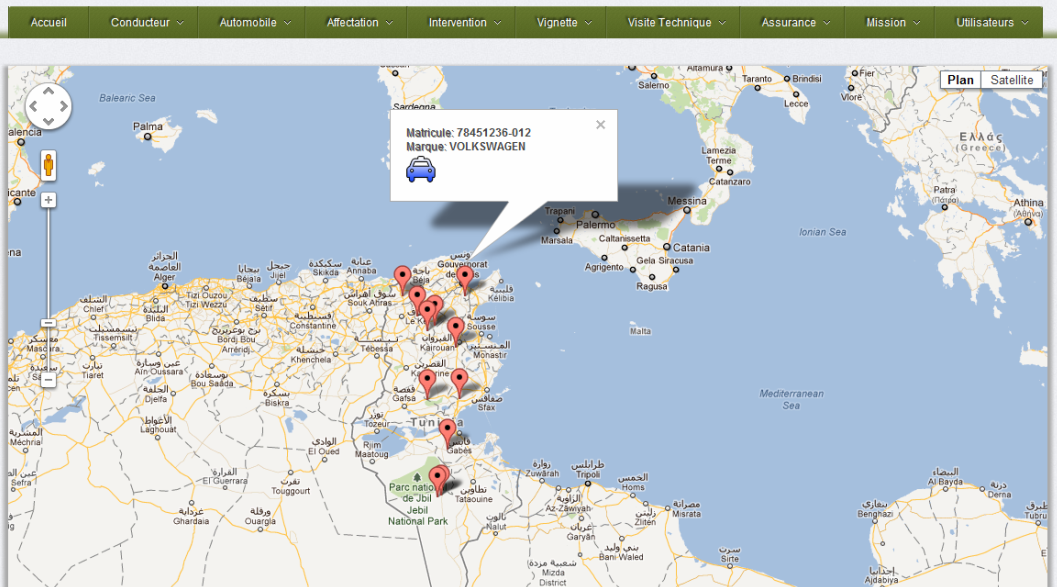This screenshot has height=587, width=1057.
Task: Expand the Mission dropdown menu
Action: [892, 22]
